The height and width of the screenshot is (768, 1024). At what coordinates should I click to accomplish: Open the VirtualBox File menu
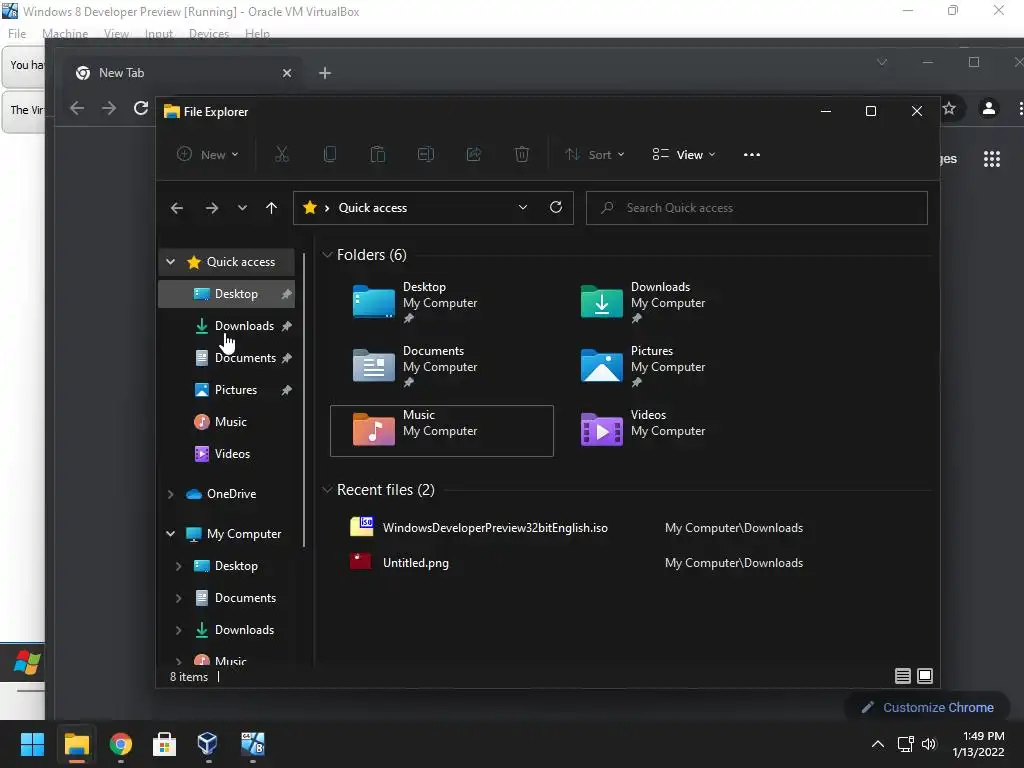pyautogui.click(x=17, y=33)
